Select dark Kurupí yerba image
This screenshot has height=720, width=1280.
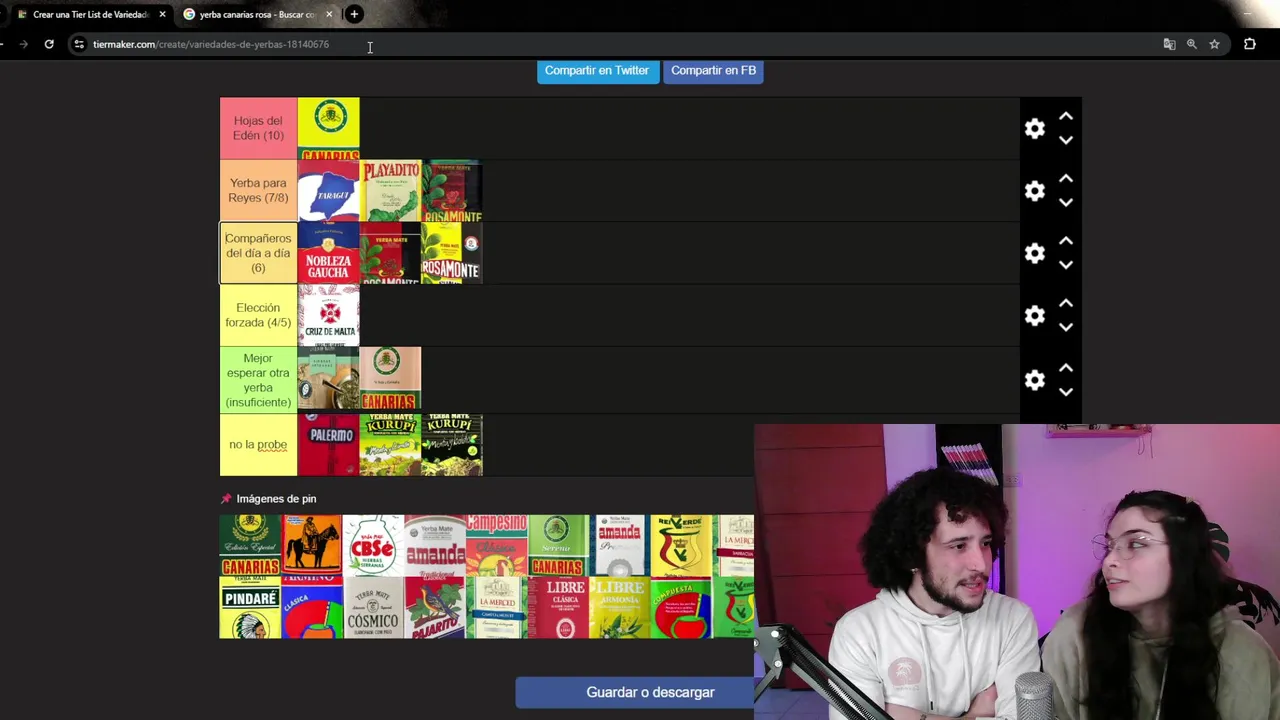pyautogui.click(x=452, y=445)
